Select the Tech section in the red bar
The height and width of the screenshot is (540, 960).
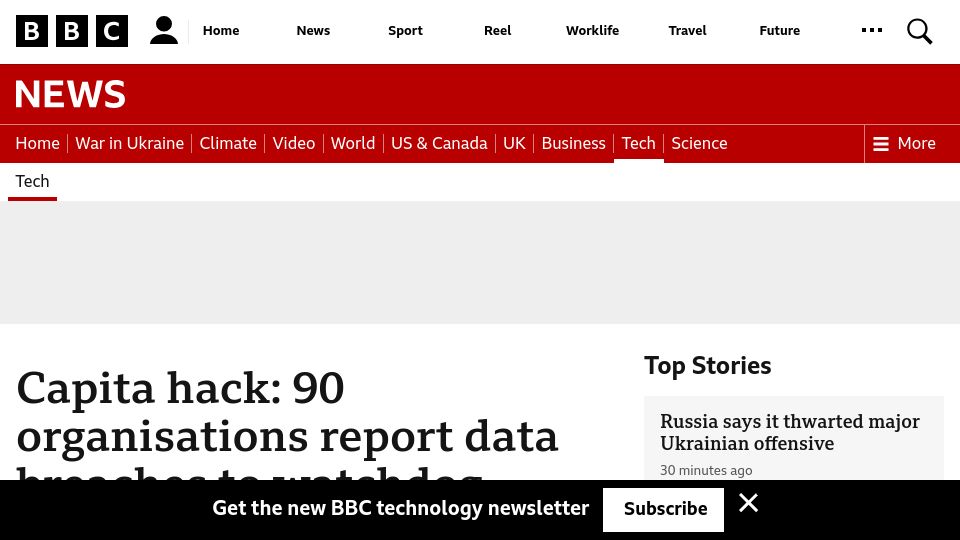tap(639, 143)
